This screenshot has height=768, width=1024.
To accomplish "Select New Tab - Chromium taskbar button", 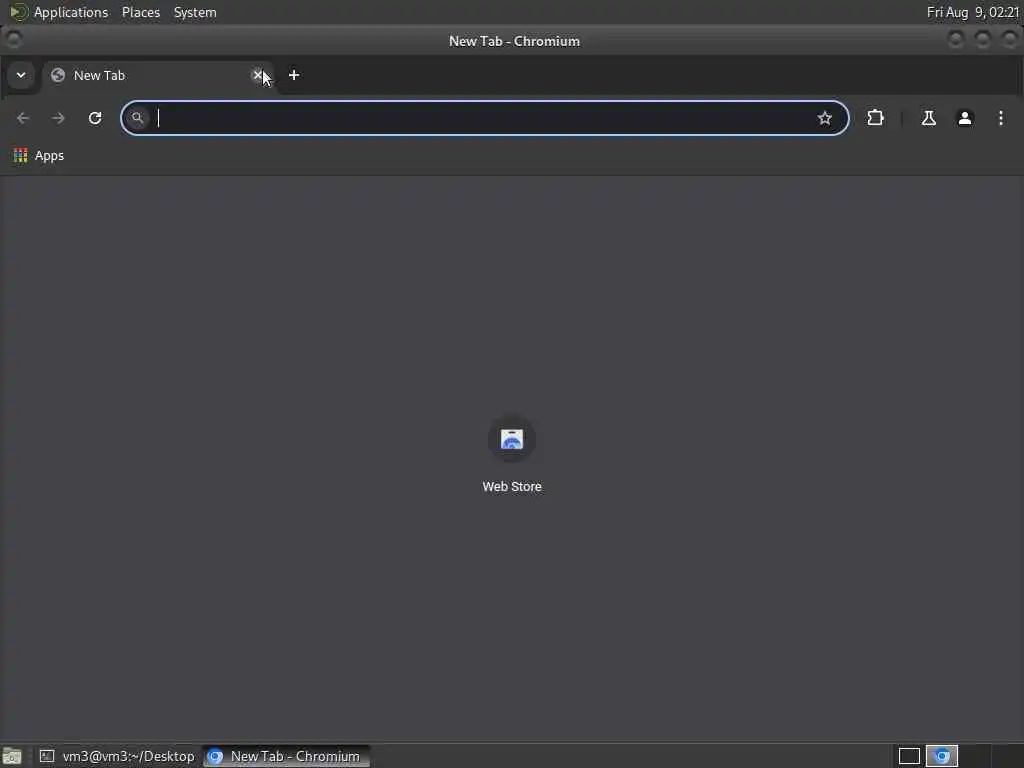I will point(286,756).
